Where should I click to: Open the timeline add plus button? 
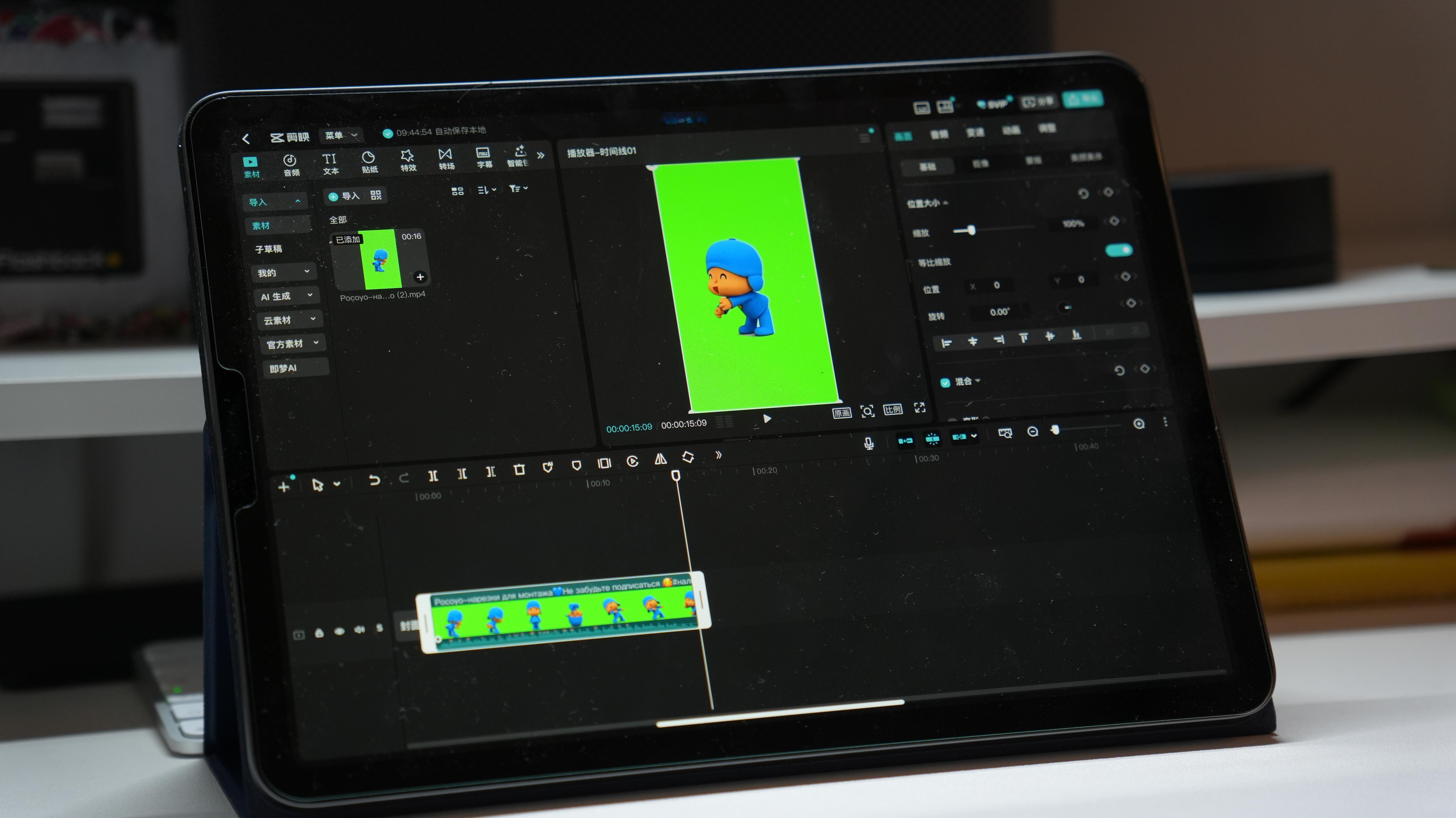pos(284,486)
